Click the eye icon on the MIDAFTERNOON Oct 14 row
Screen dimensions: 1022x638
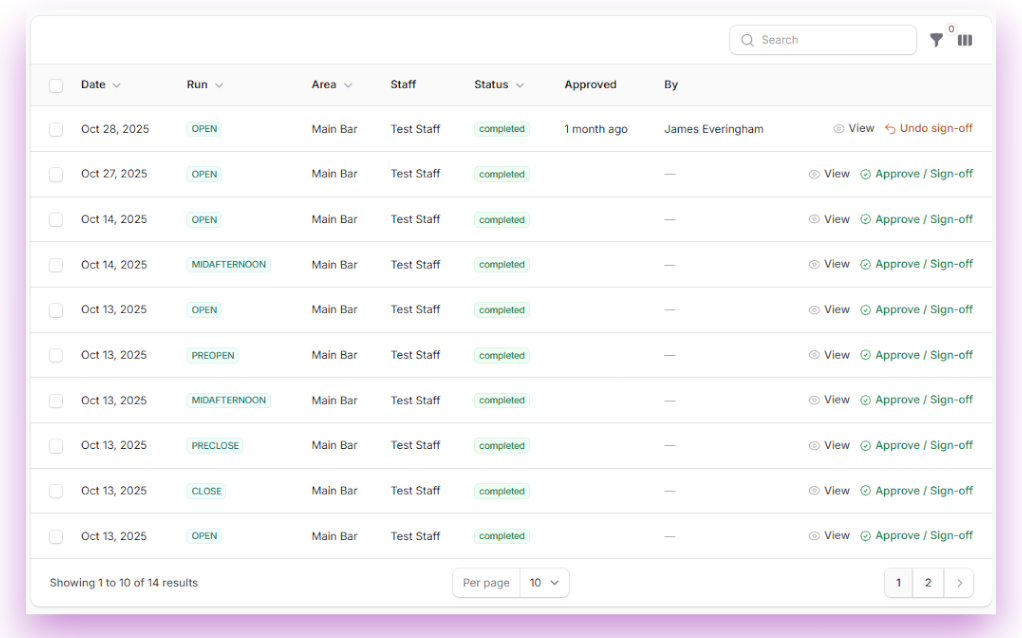(813, 264)
